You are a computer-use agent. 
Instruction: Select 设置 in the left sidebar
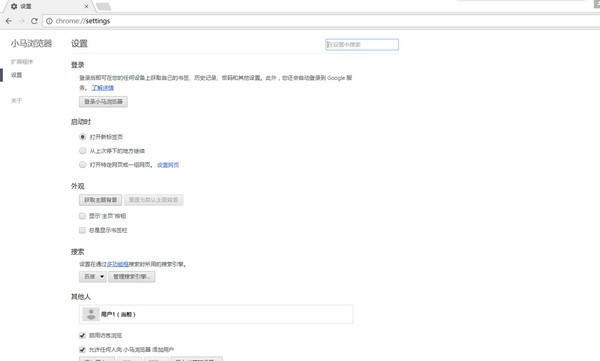click(x=16, y=75)
